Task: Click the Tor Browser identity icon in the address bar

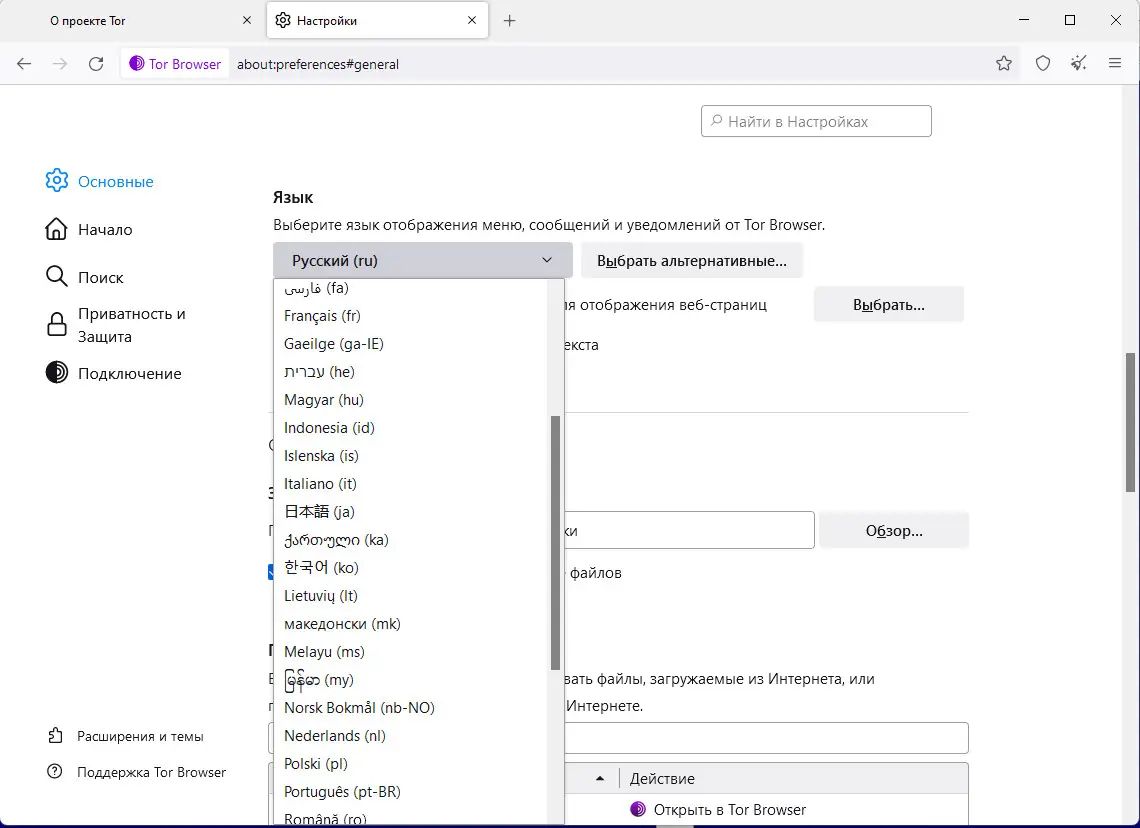Action: tap(175, 64)
